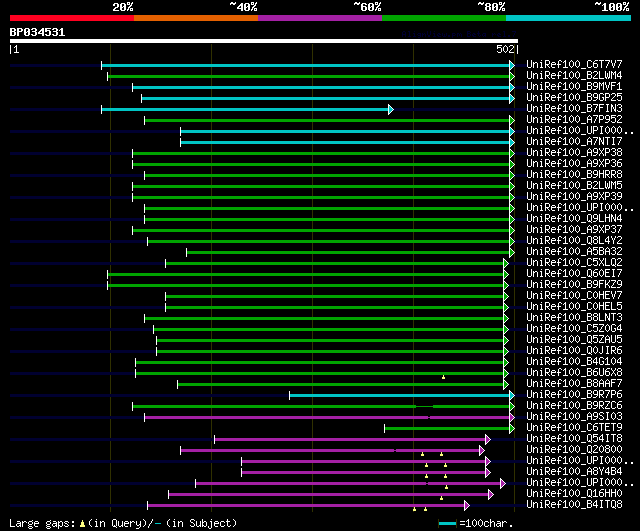Click the cyan alignment bar for B9R7P6
The height and width of the screenshot is (531, 640).
[399, 395]
